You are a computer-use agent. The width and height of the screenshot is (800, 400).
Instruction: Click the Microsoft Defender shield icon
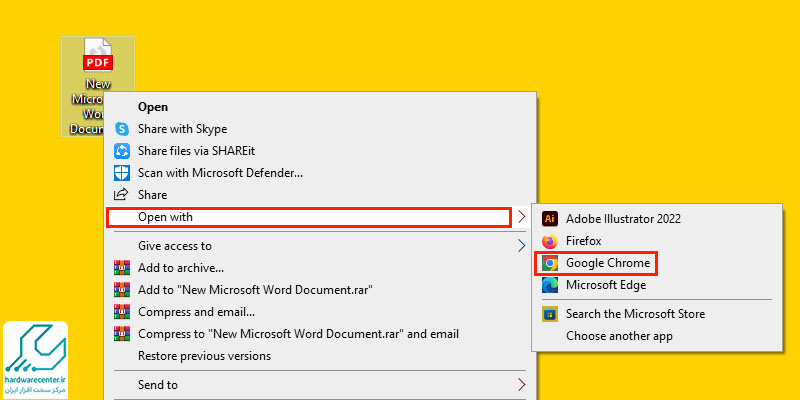pyautogui.click(x=122, y=173)
